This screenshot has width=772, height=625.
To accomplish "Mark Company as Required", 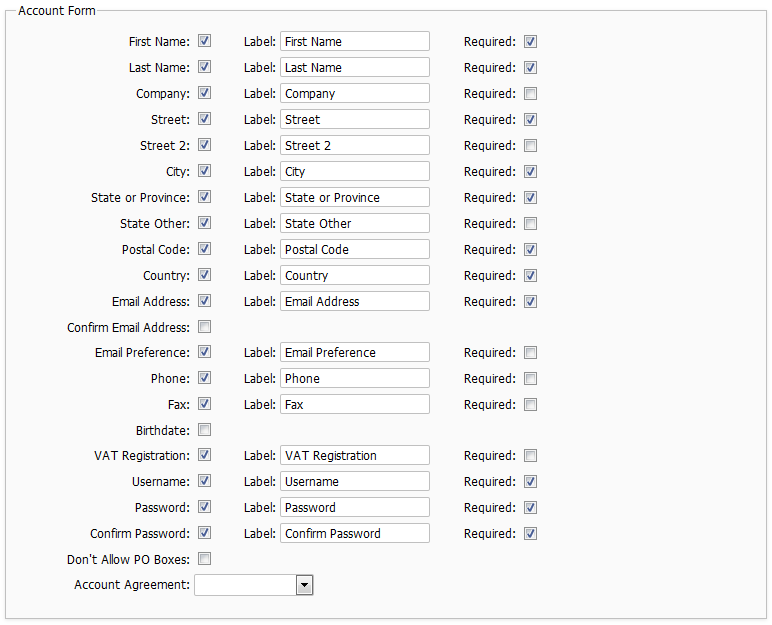I will click(530, 94).
